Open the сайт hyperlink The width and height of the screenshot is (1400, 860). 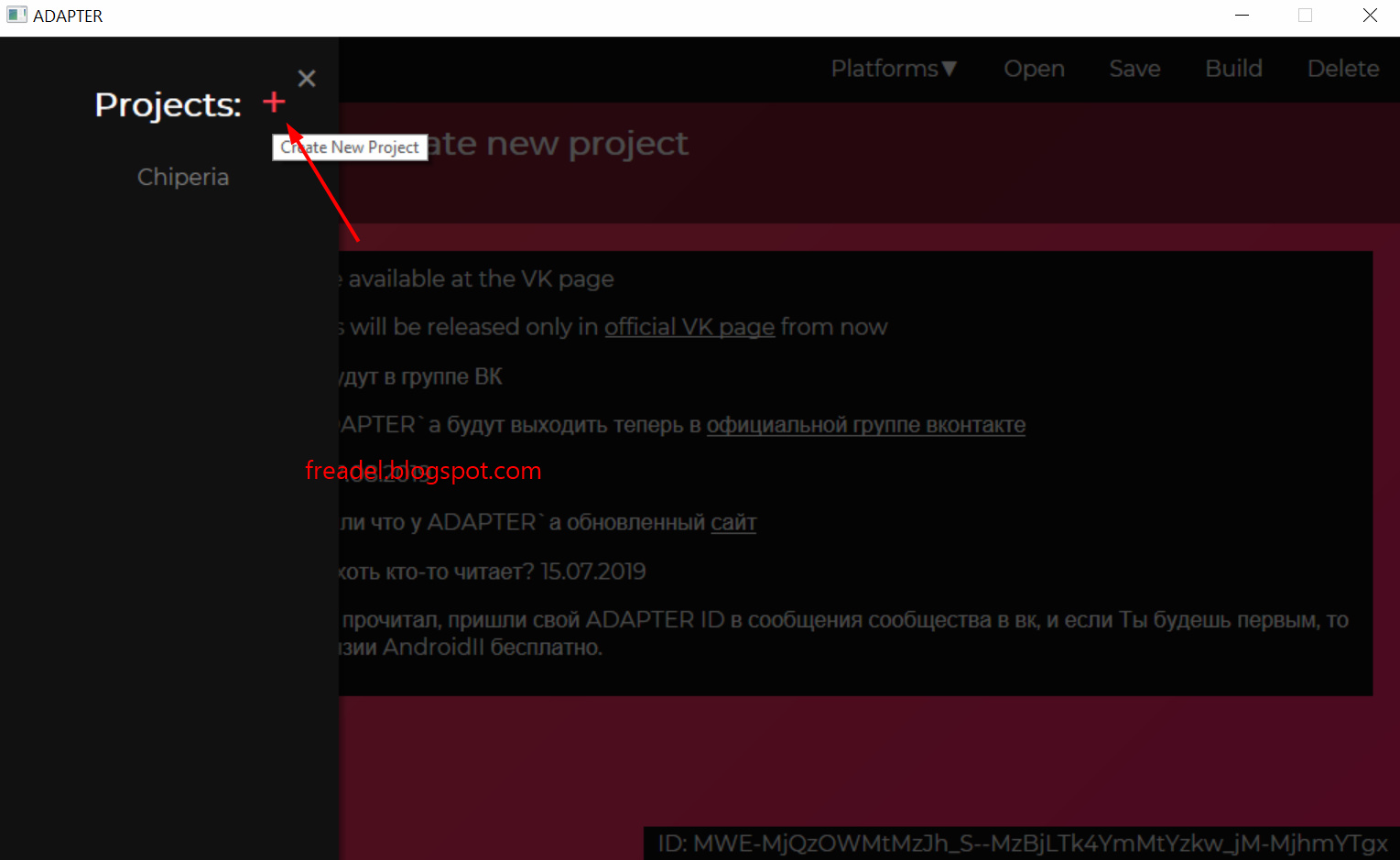point(733,523)
